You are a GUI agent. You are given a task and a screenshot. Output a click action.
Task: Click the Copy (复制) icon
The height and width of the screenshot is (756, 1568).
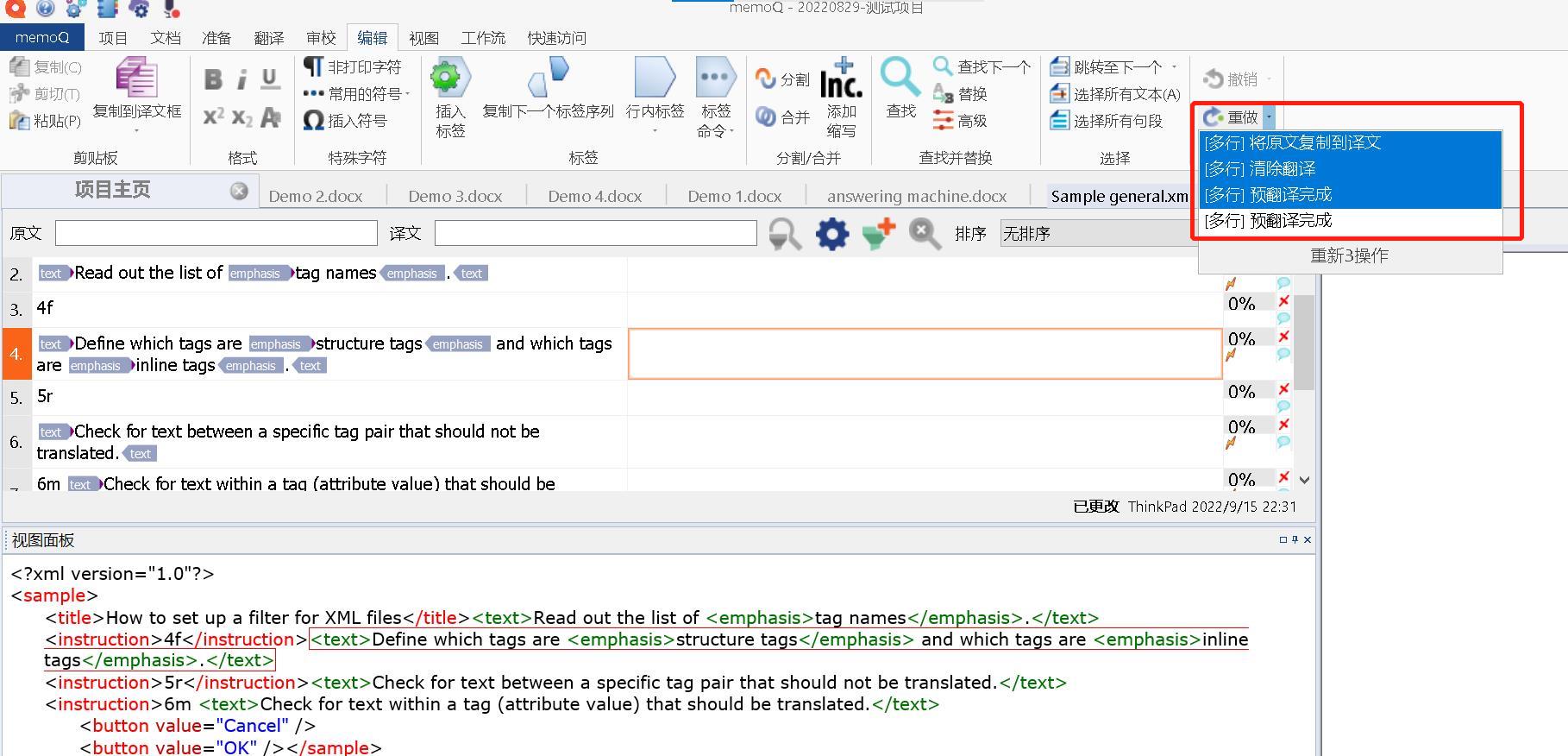pos(20,66)
